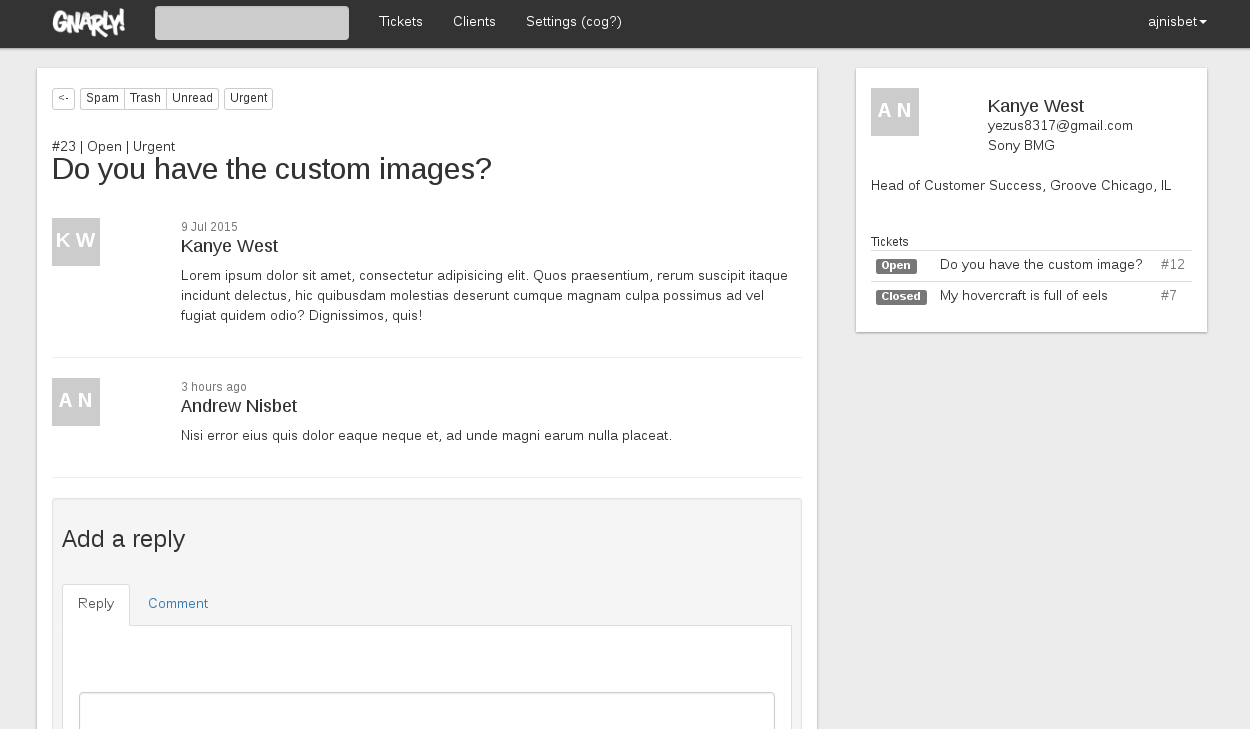Click email yezus8317@gmail.com
Image resolution: width=1250 pixels, height=729 pixels.
tap(1060, 126)
